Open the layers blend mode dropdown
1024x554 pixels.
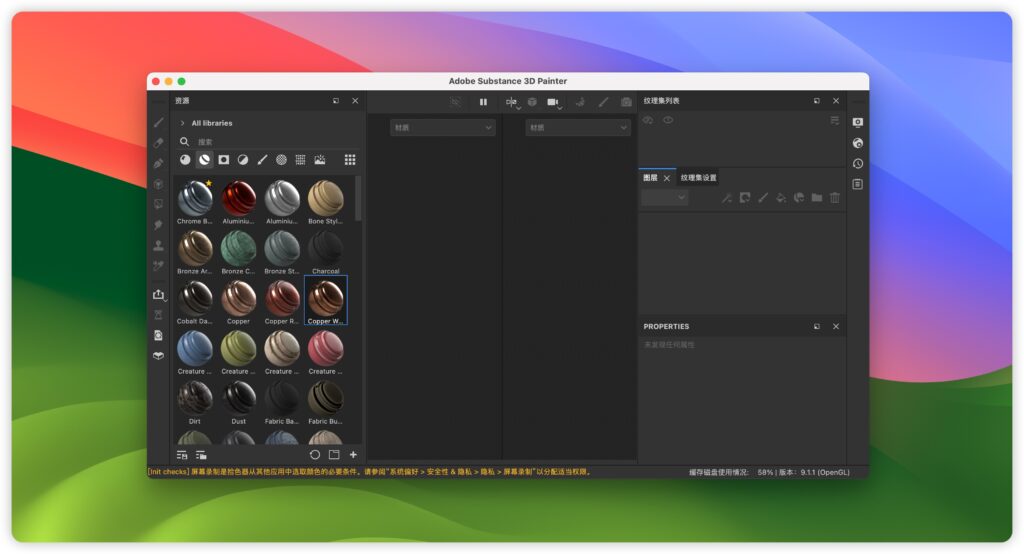[665, 197]
